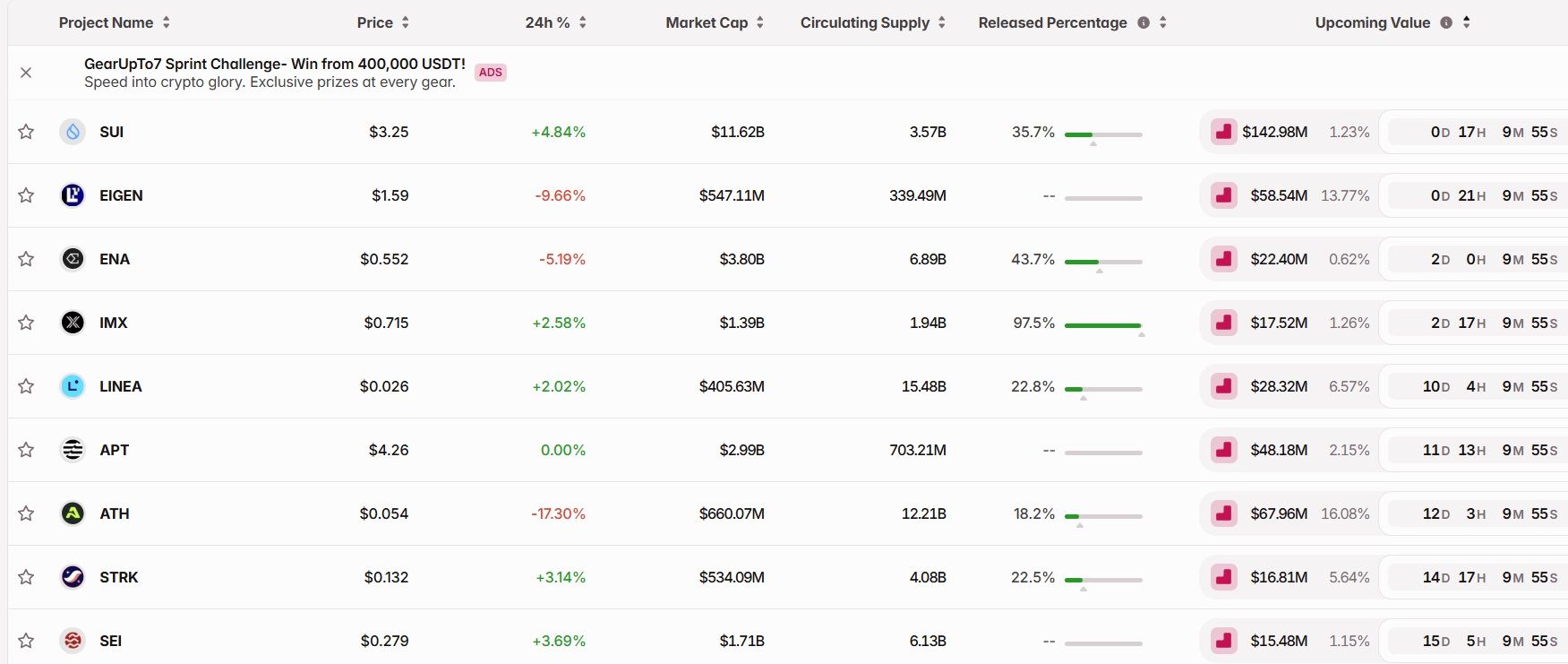The height and width of the screenshot is (664, 1568).
Task: Click the ATH token logo icon
Action: point(73,513)
